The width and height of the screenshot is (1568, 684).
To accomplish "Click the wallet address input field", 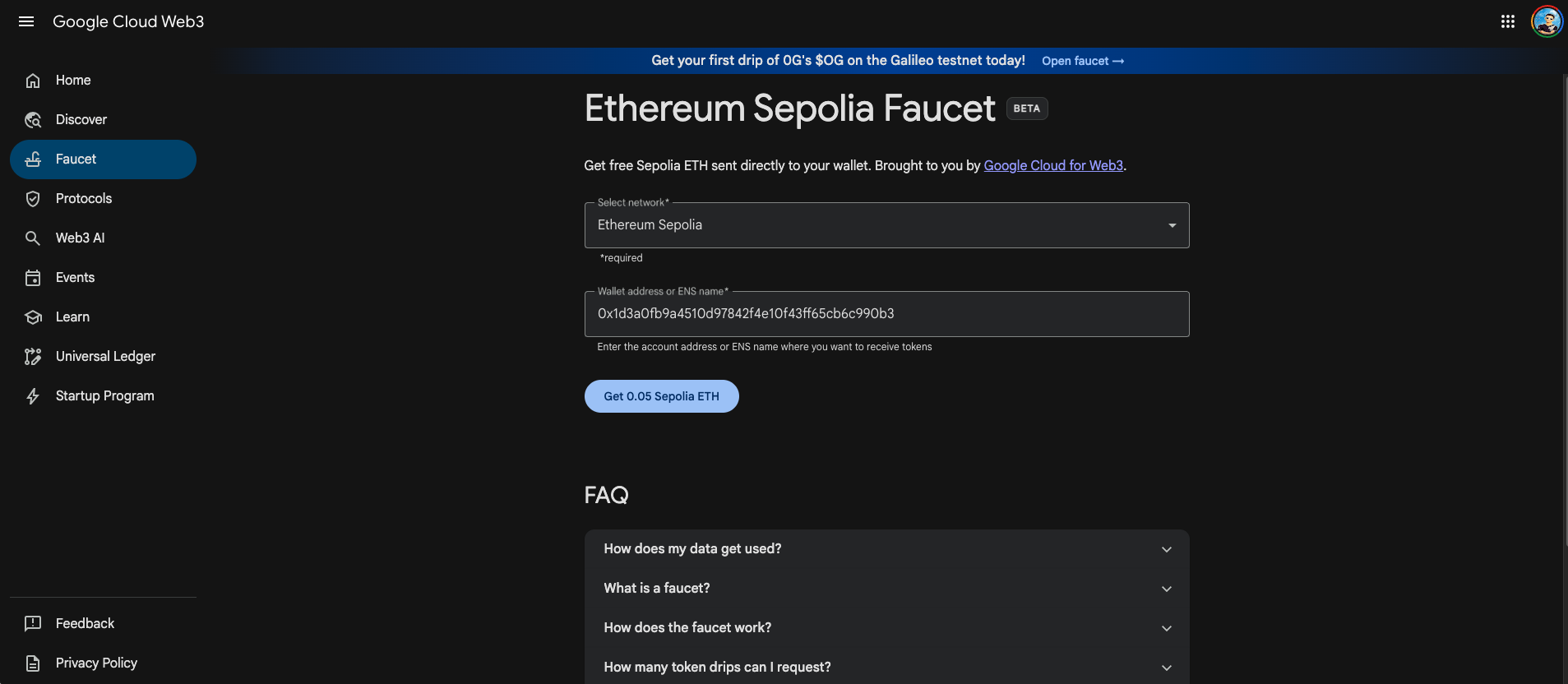I will pyautogui.click(x=886, y=313).
